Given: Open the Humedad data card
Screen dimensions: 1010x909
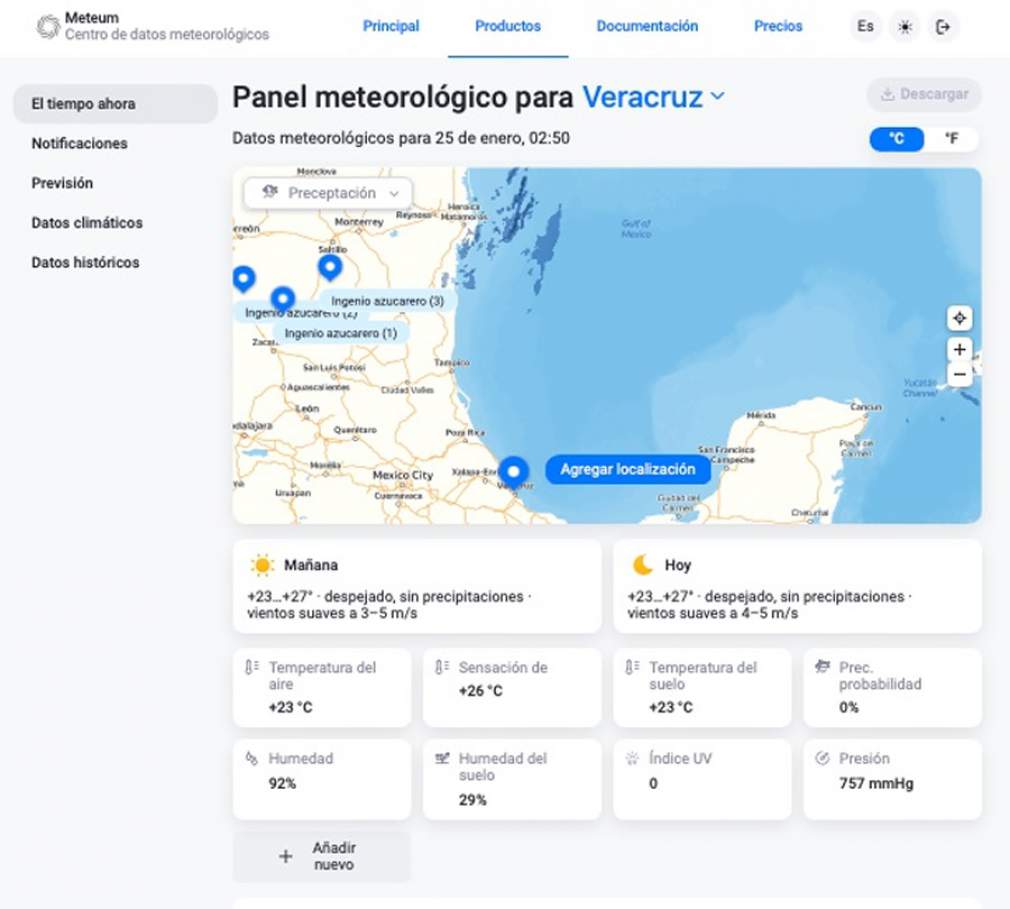Looking at the screenshot, I should tap(321, 779).
